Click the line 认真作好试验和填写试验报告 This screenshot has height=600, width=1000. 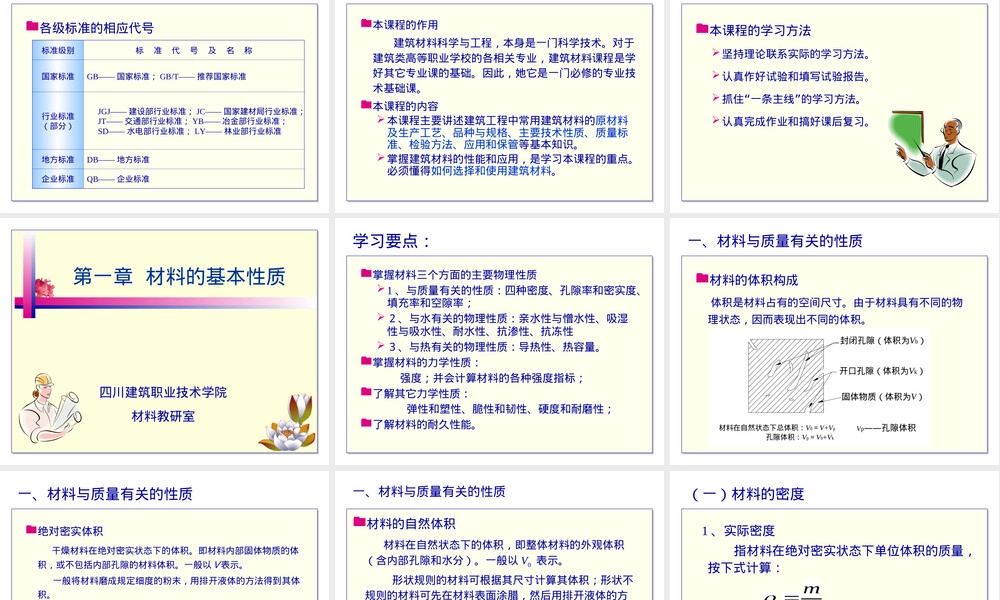796,77
